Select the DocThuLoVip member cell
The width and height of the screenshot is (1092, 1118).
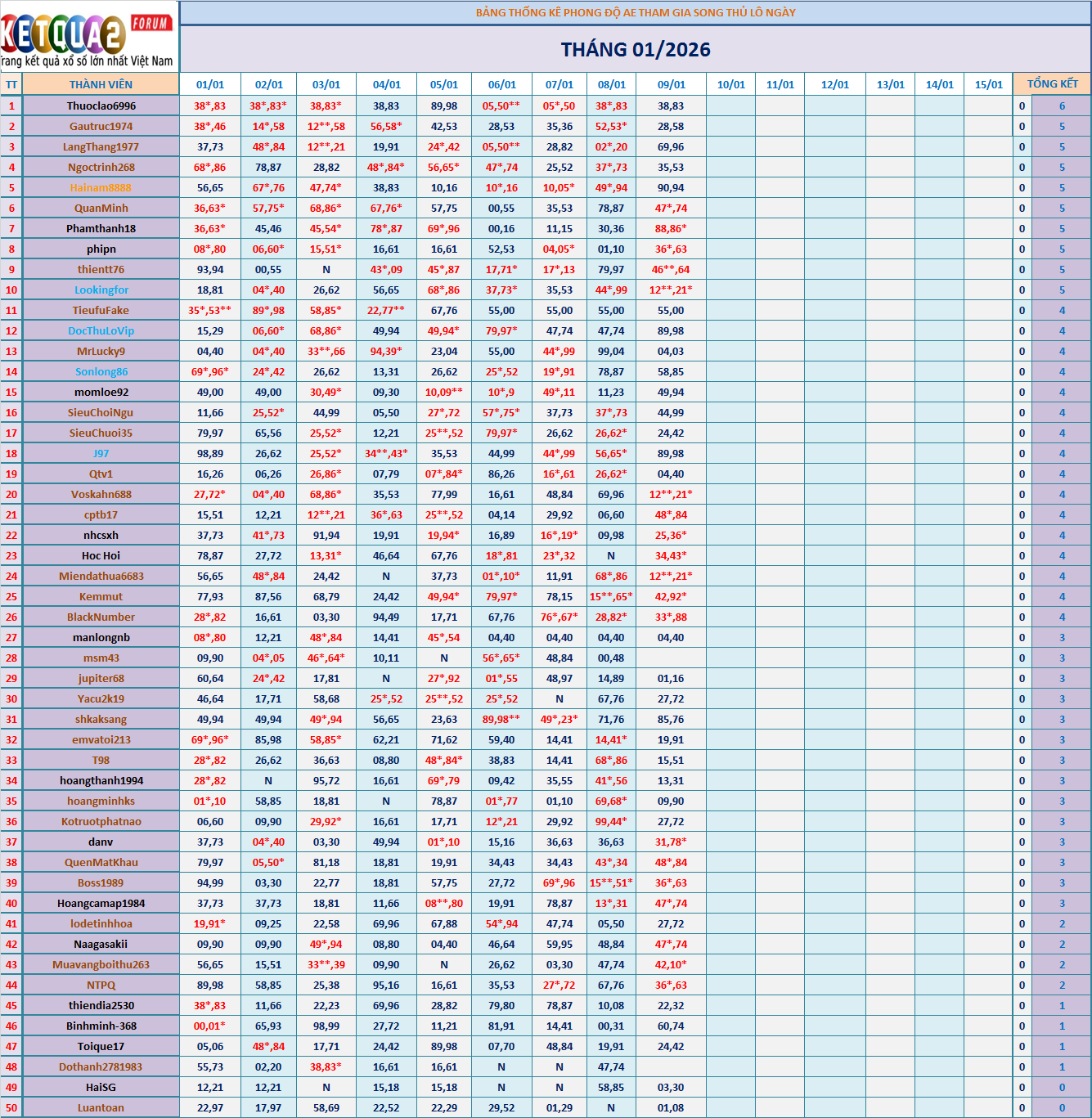(x=101, y=330)
